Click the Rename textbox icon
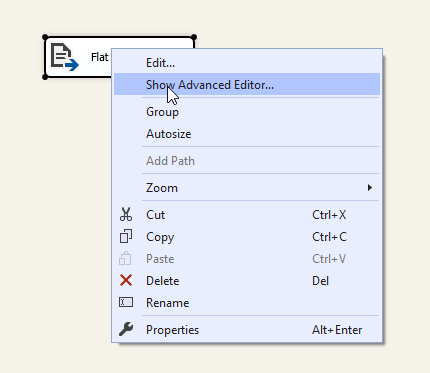 click(126, 302)
